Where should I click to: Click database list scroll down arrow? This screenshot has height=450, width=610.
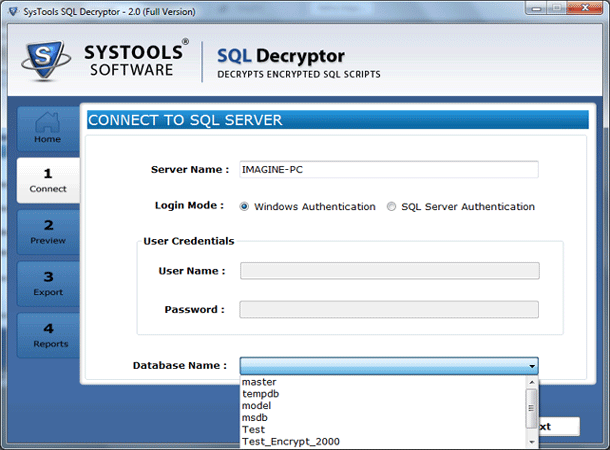pos(532,442)
